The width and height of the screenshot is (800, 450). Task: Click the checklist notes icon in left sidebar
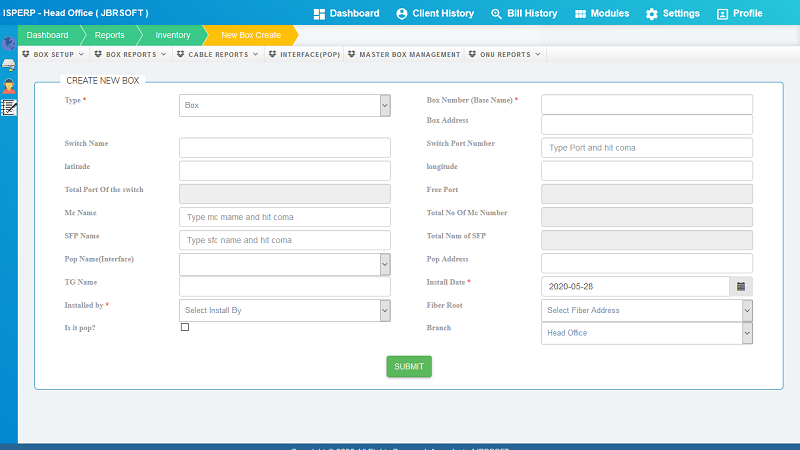click(9, 107)
